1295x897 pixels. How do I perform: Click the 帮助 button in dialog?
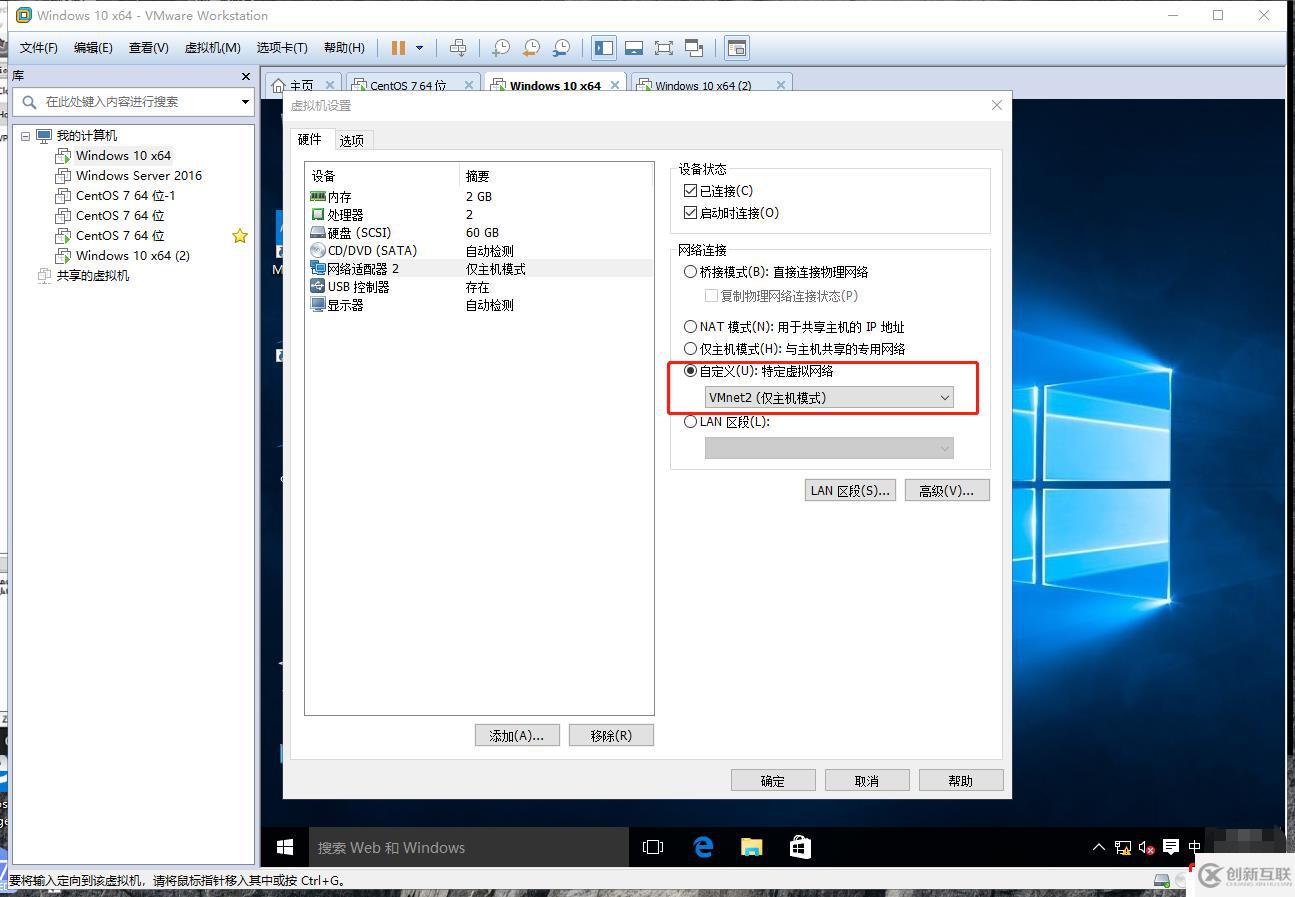click(x=961, y=780)
